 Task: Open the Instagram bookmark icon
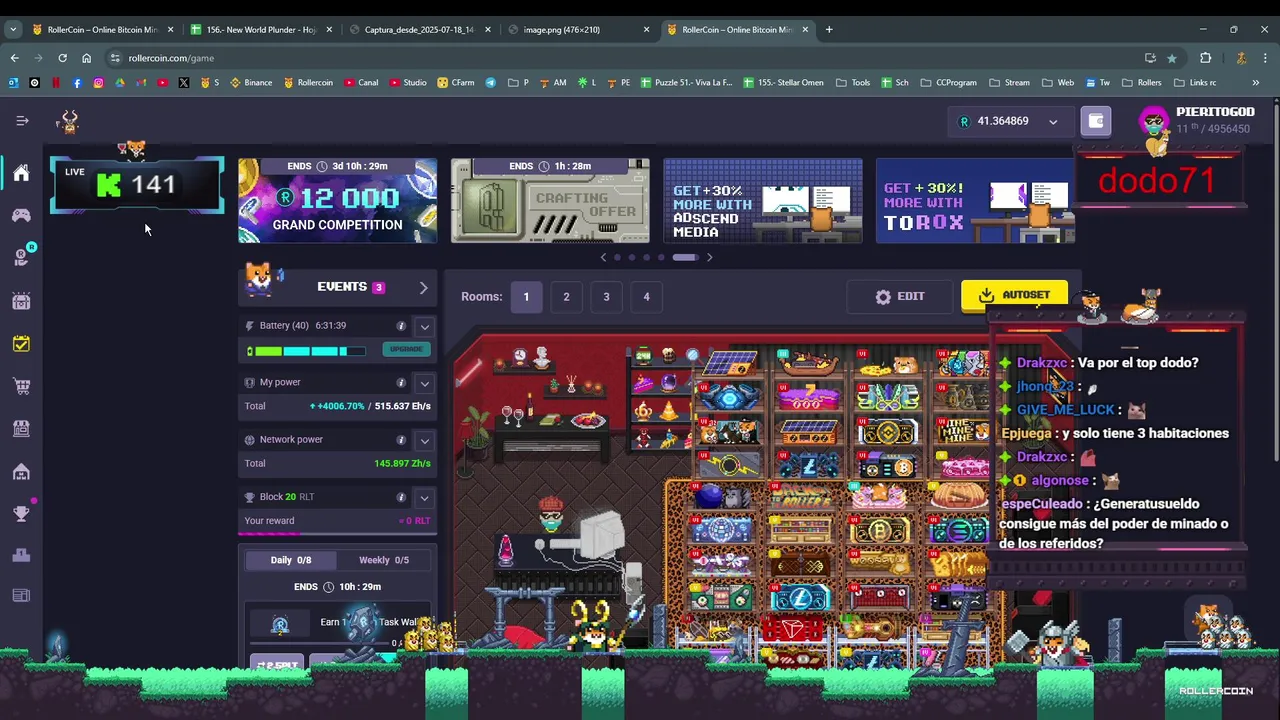pyautogui.click(x=98, y=82)
